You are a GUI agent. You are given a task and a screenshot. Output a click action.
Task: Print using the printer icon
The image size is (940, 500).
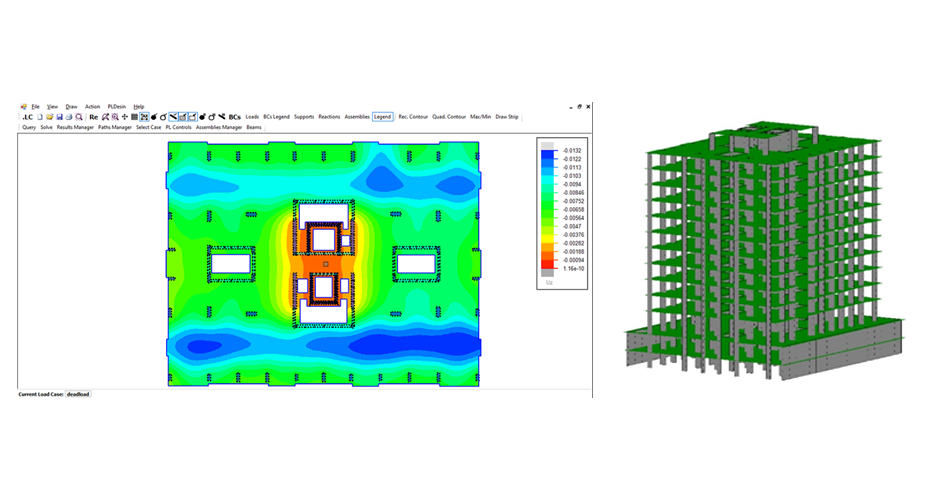[x=69, y=117]
